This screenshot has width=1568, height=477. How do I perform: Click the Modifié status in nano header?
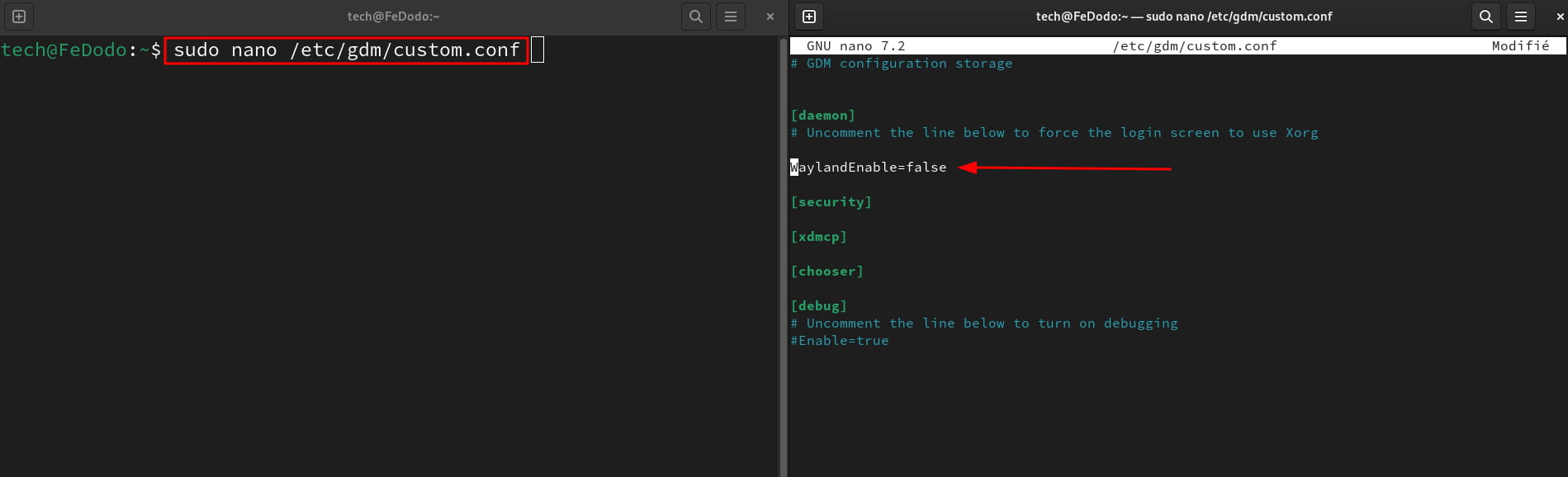coord(1520,46)
